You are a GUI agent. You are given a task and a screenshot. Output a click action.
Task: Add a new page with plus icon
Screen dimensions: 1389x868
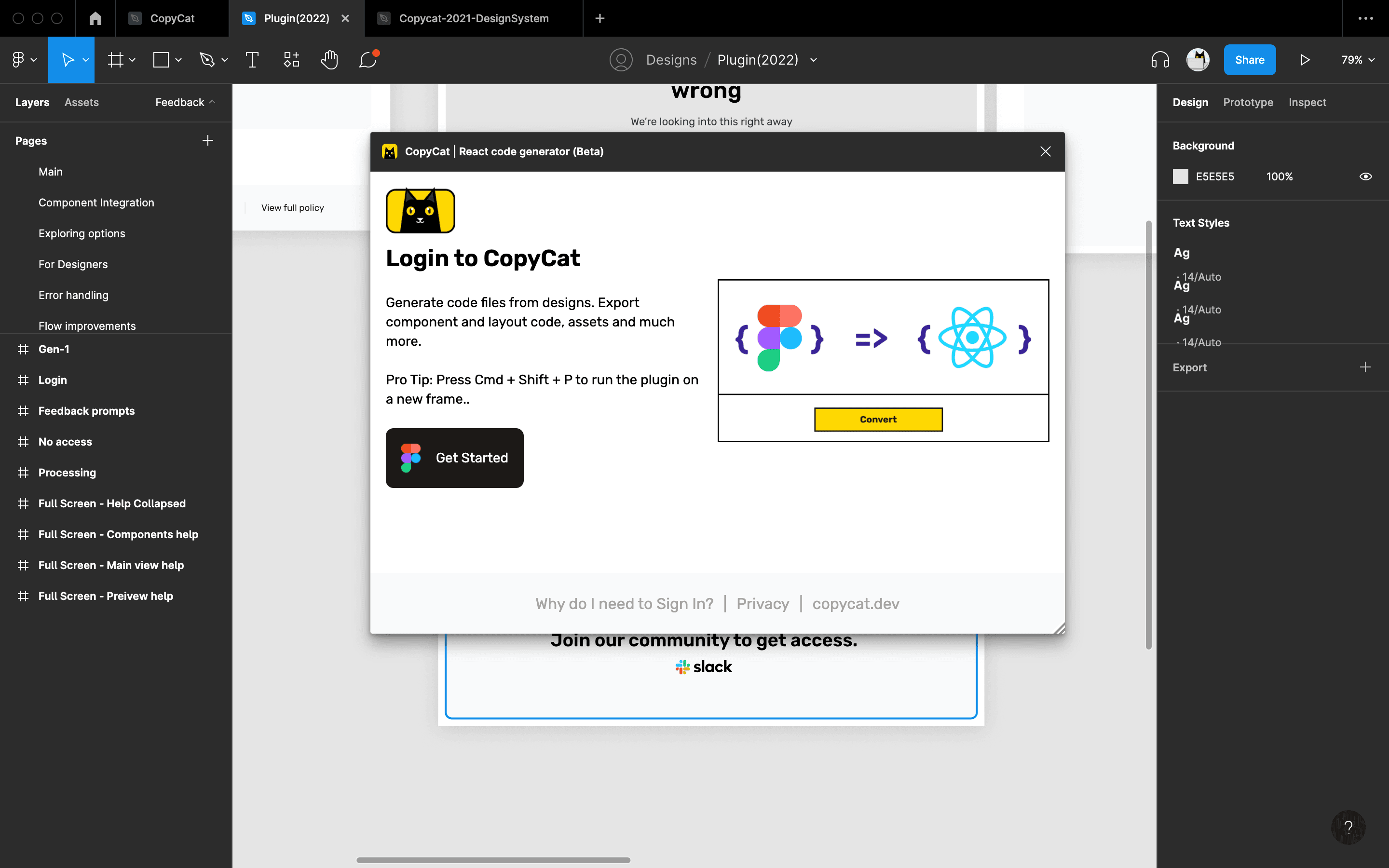tap(208, 141)
